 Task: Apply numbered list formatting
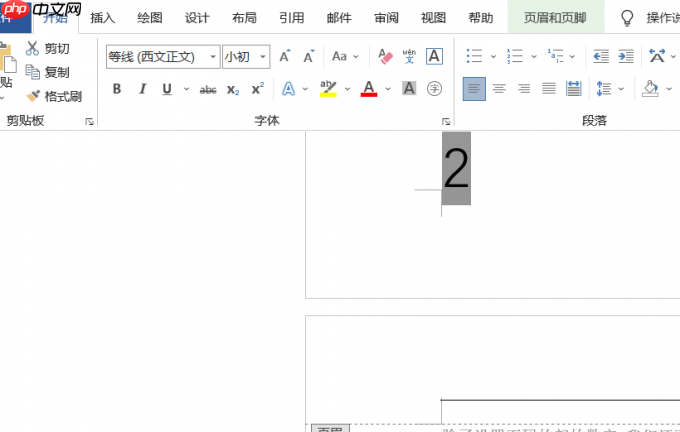point(515,56)
